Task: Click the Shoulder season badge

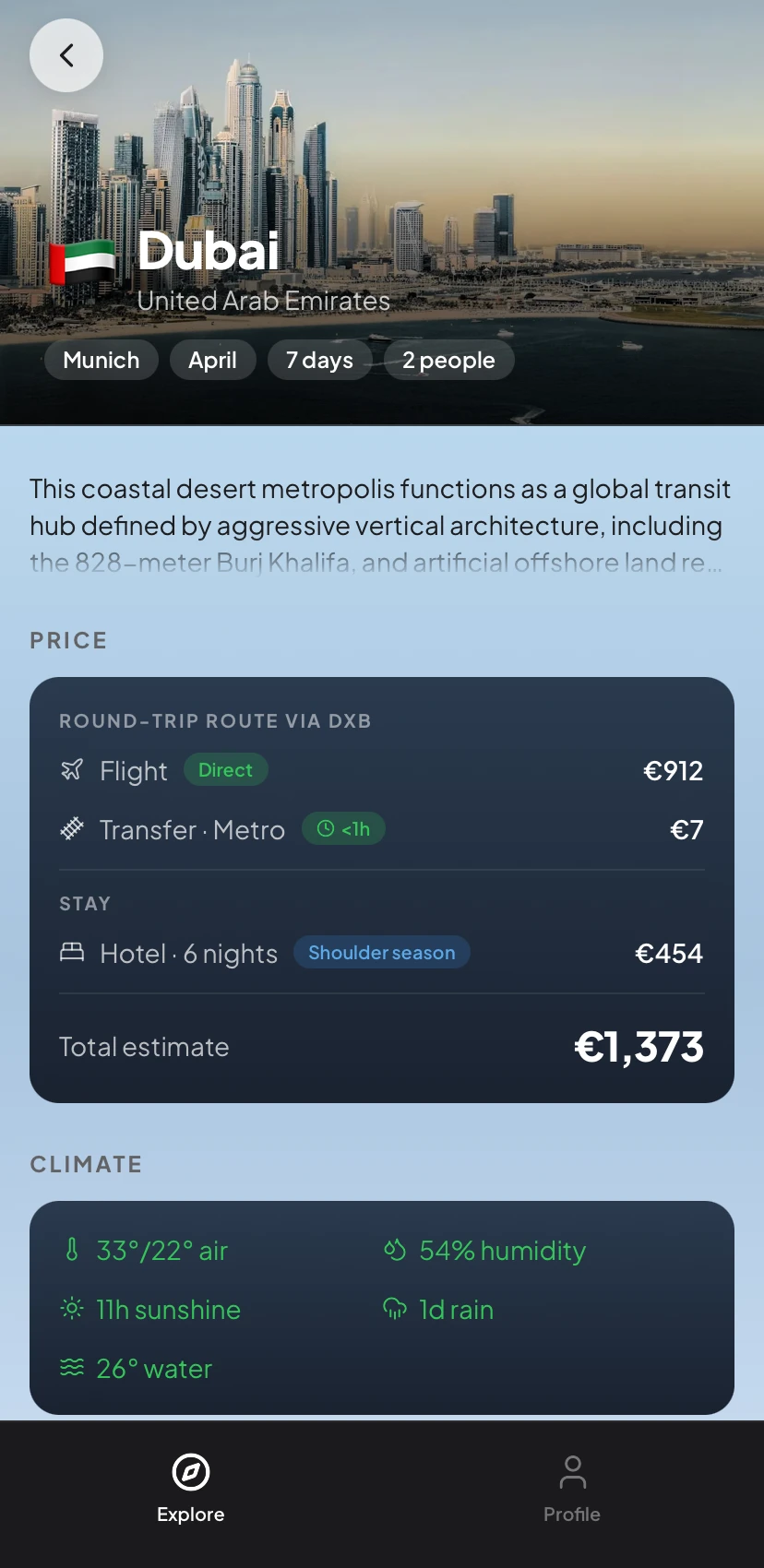Action: pyautogui.click(x=382, y=953)
